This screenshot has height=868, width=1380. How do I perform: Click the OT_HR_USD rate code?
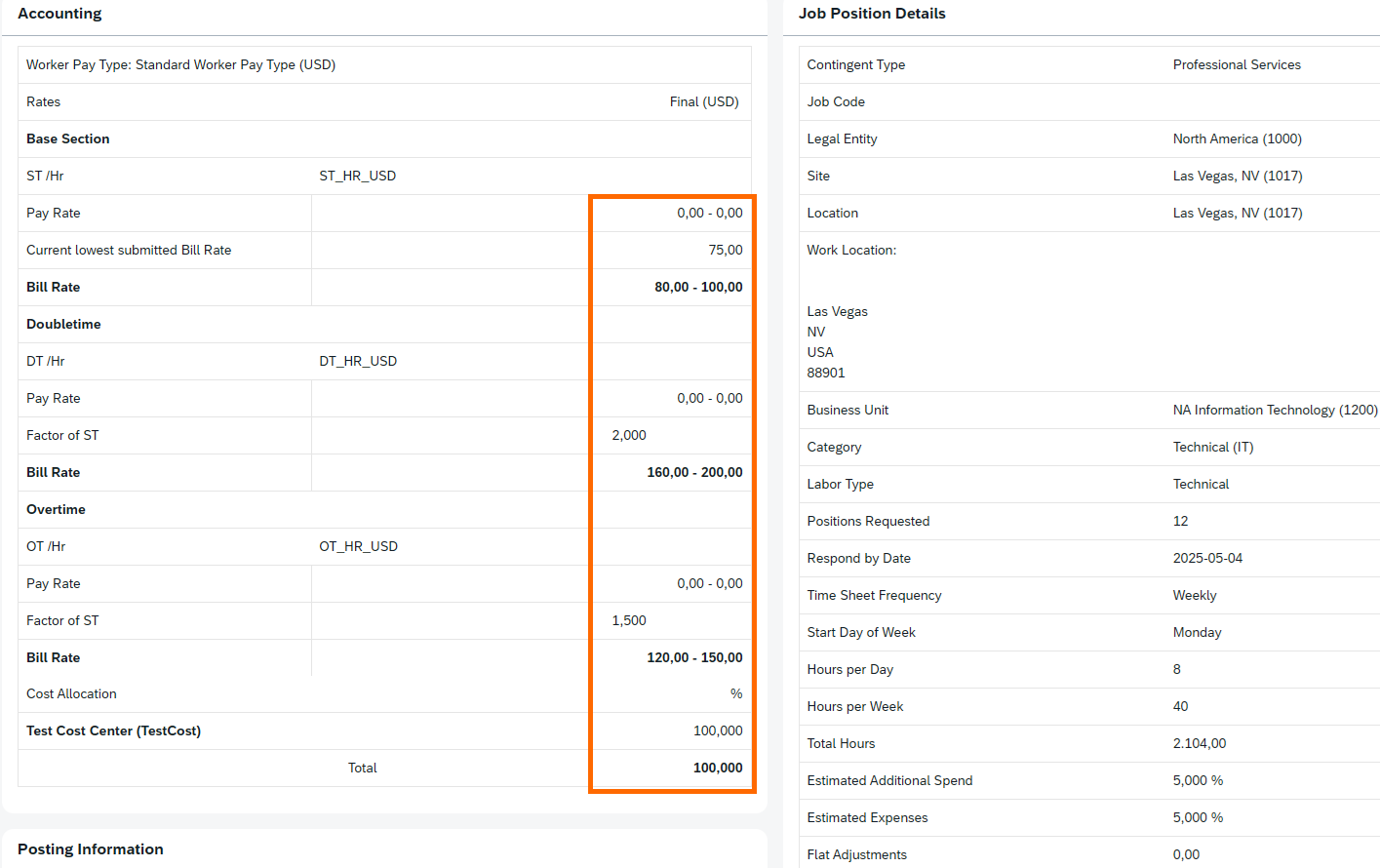click(359, 546)
